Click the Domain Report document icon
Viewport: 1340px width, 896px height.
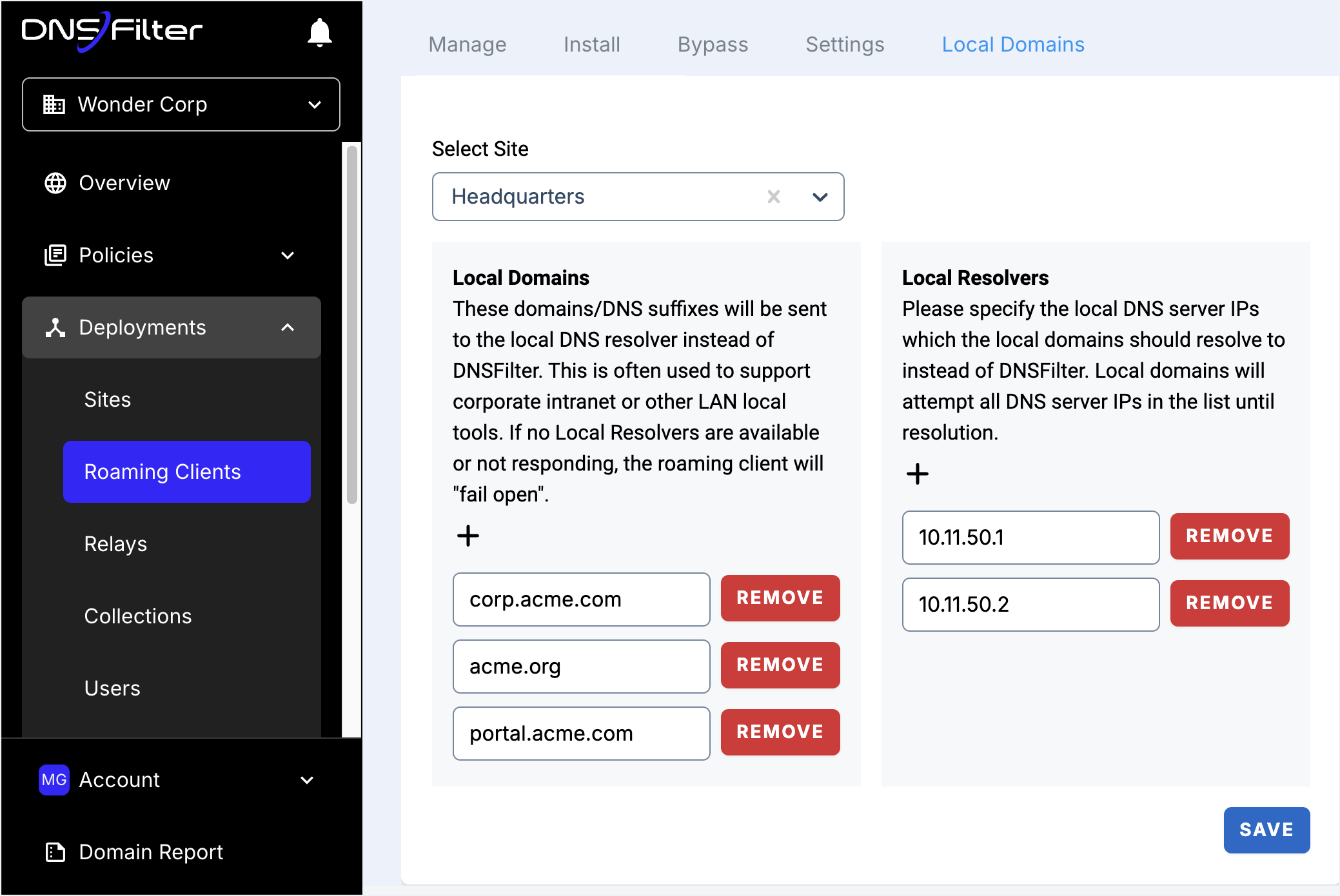point(54,852)
